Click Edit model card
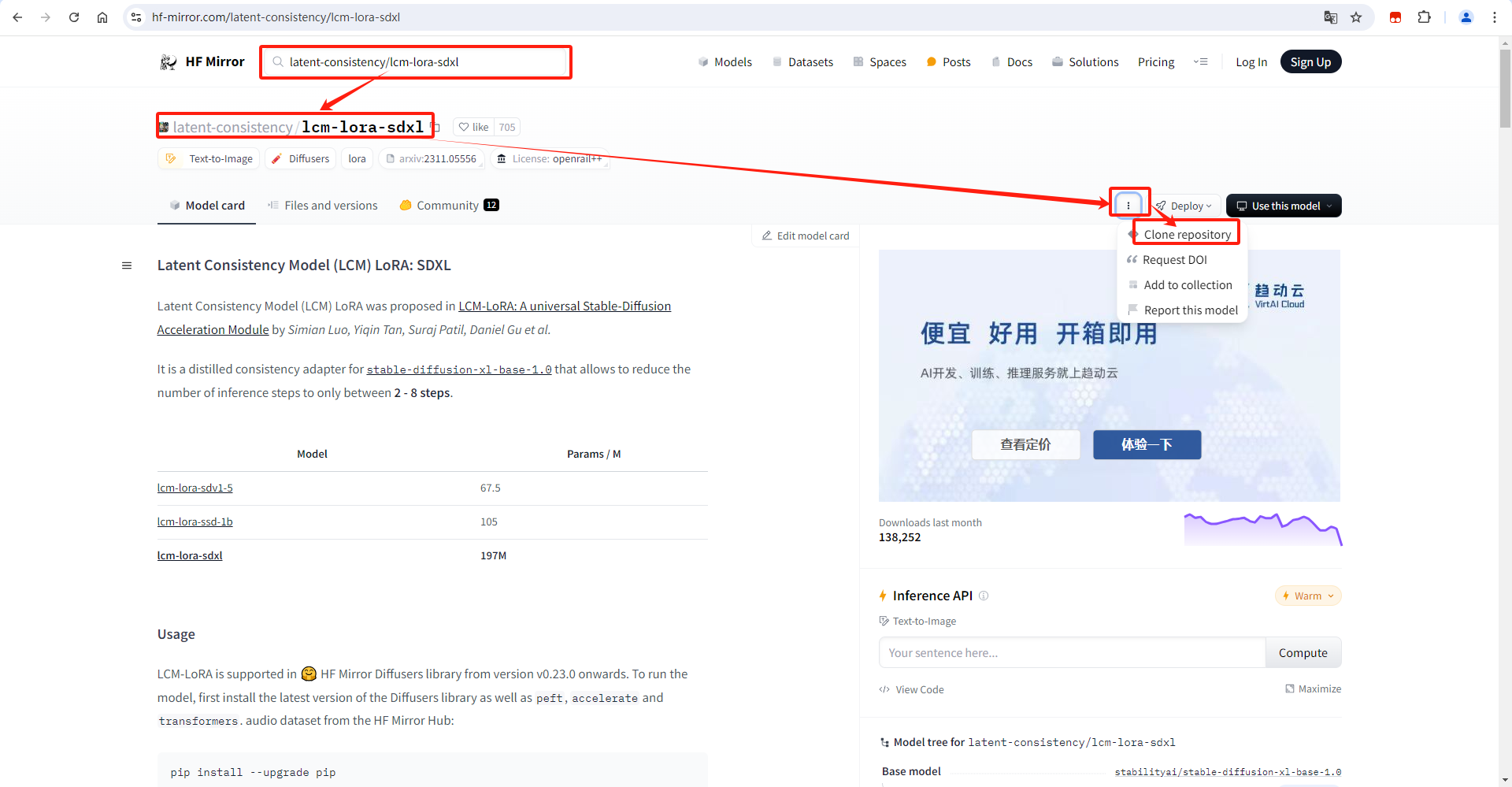Screen dimensions: 1512x787 [806, 236]
